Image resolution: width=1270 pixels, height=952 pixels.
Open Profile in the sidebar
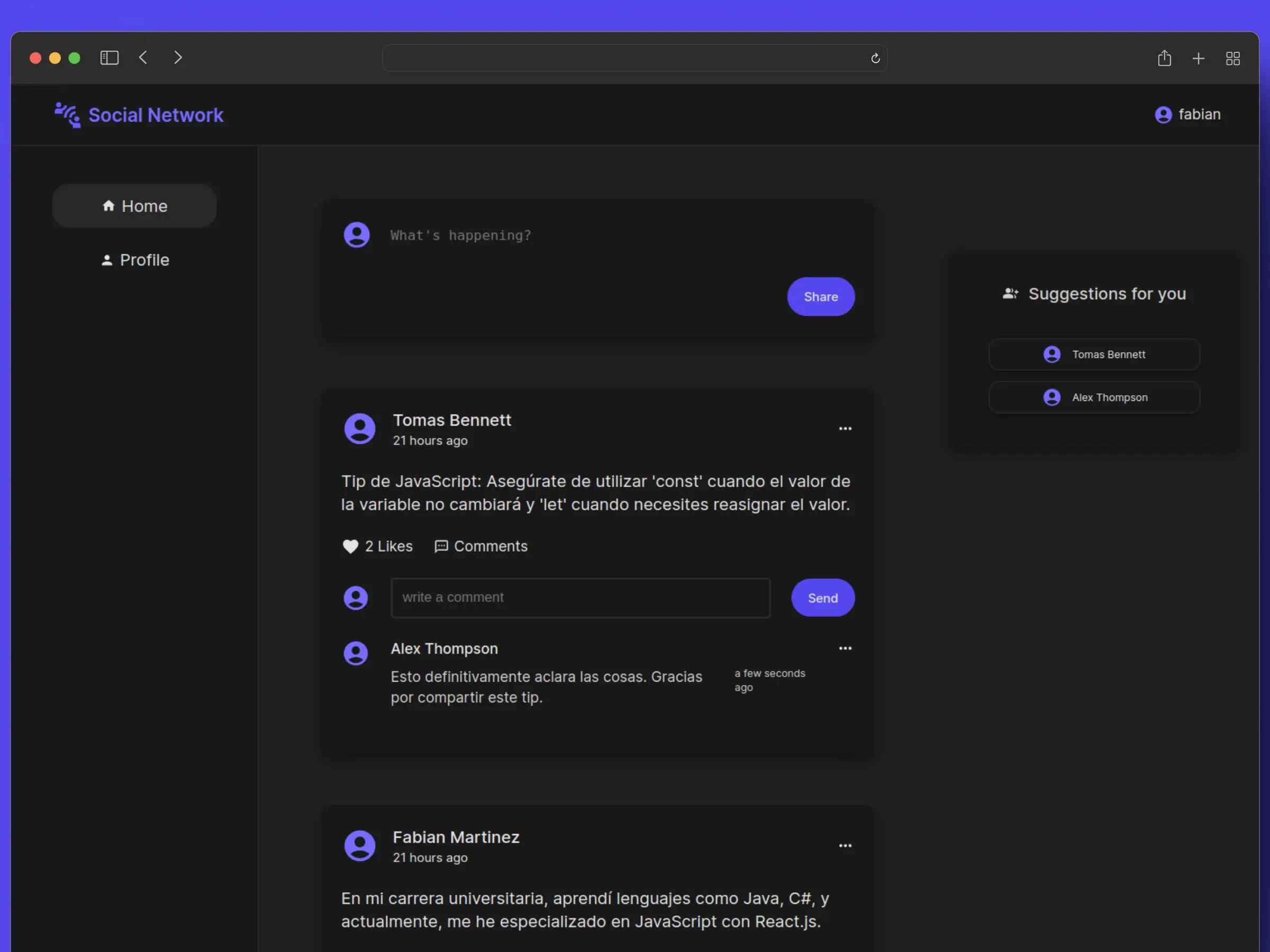coord(134,260)
